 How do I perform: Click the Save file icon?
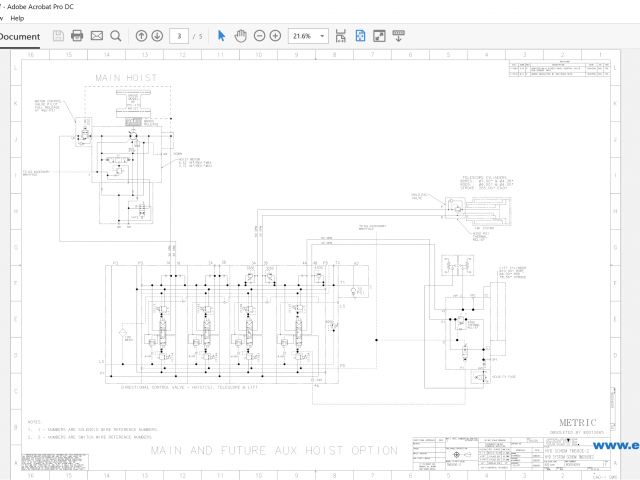[59, 36]
